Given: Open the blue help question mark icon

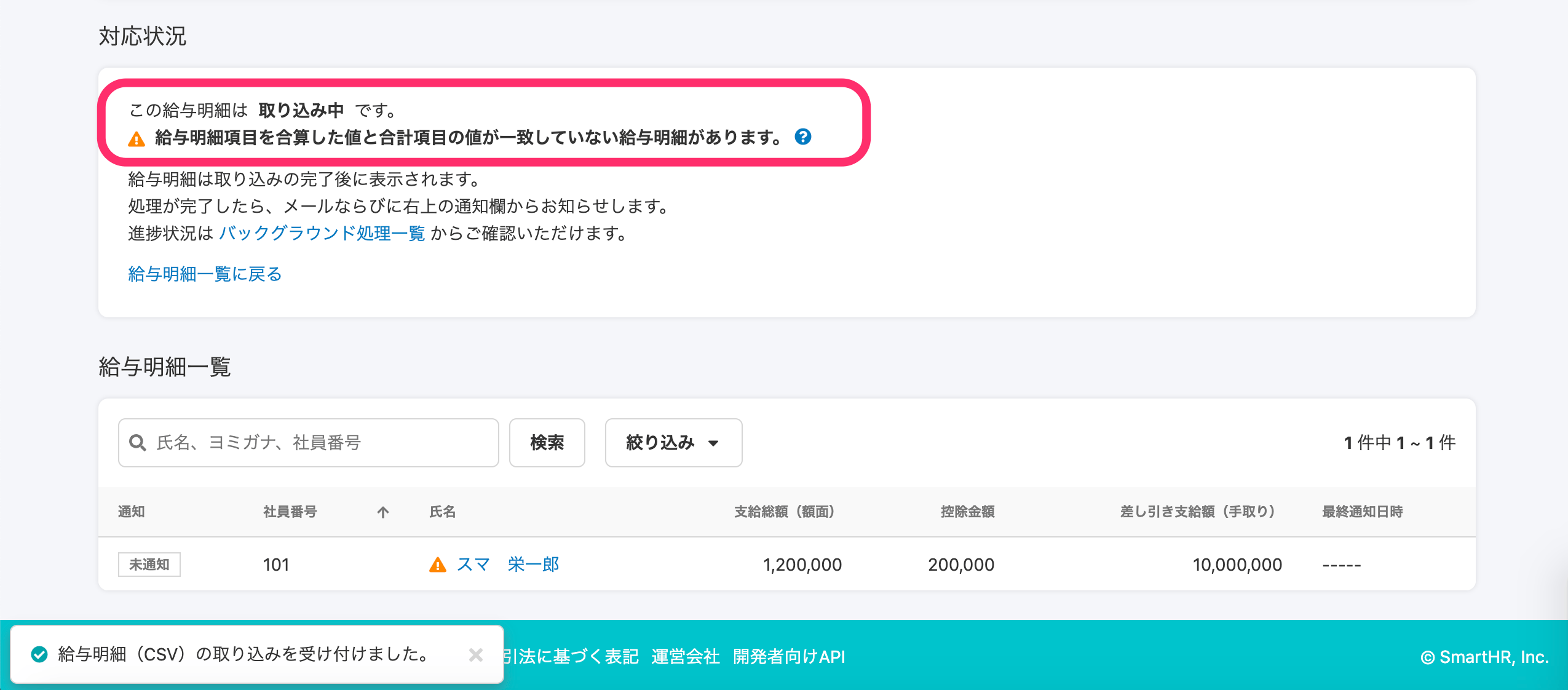Looking at the screenshot, I should (x=802, y=137).
